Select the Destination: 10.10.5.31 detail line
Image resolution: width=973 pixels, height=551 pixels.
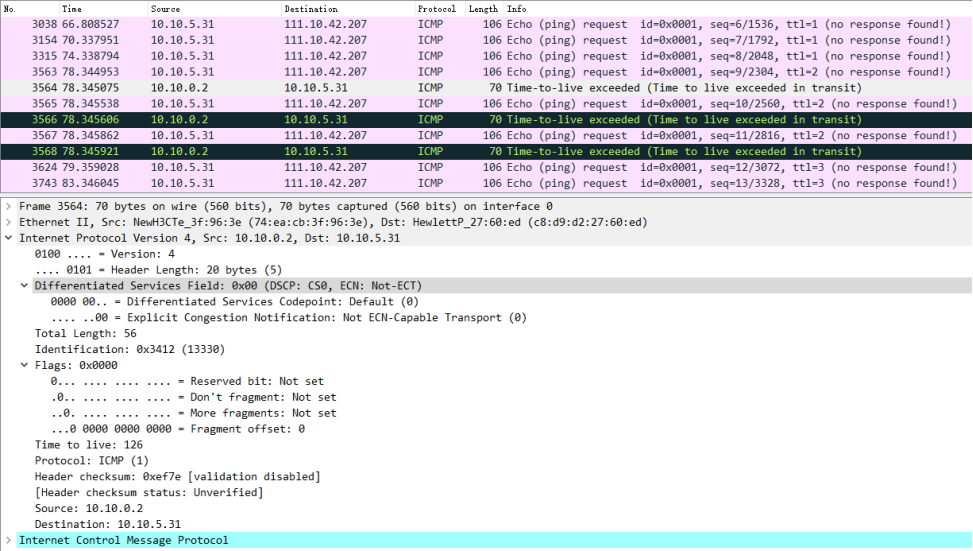pos(108,524)
